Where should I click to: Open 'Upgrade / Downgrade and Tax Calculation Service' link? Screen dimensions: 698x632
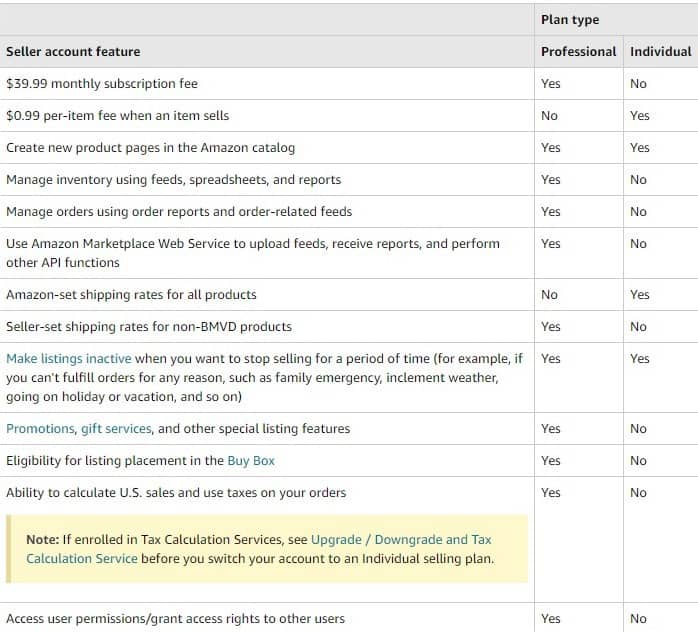(259, 549)
